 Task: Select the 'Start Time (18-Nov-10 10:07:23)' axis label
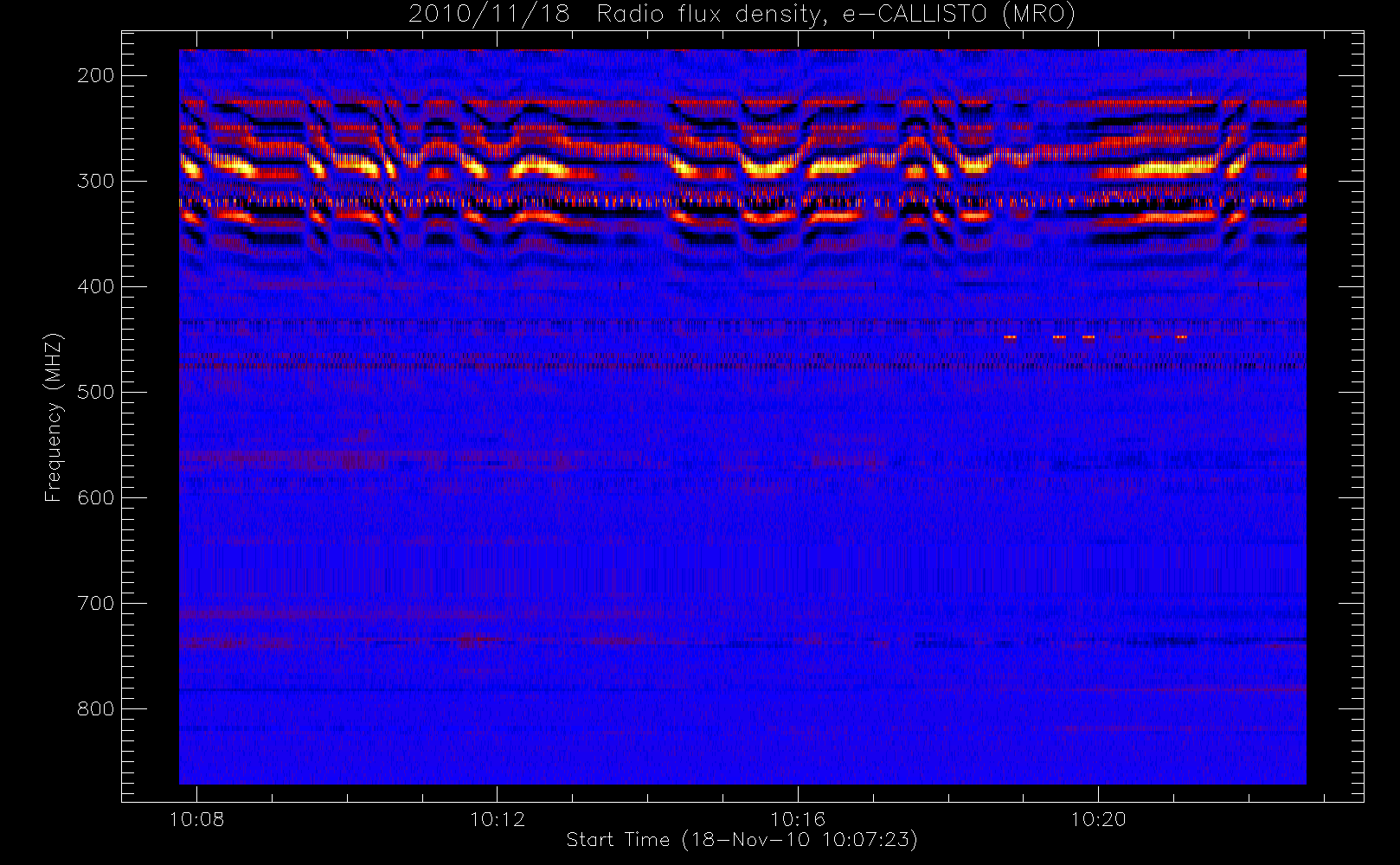point(742,840)
